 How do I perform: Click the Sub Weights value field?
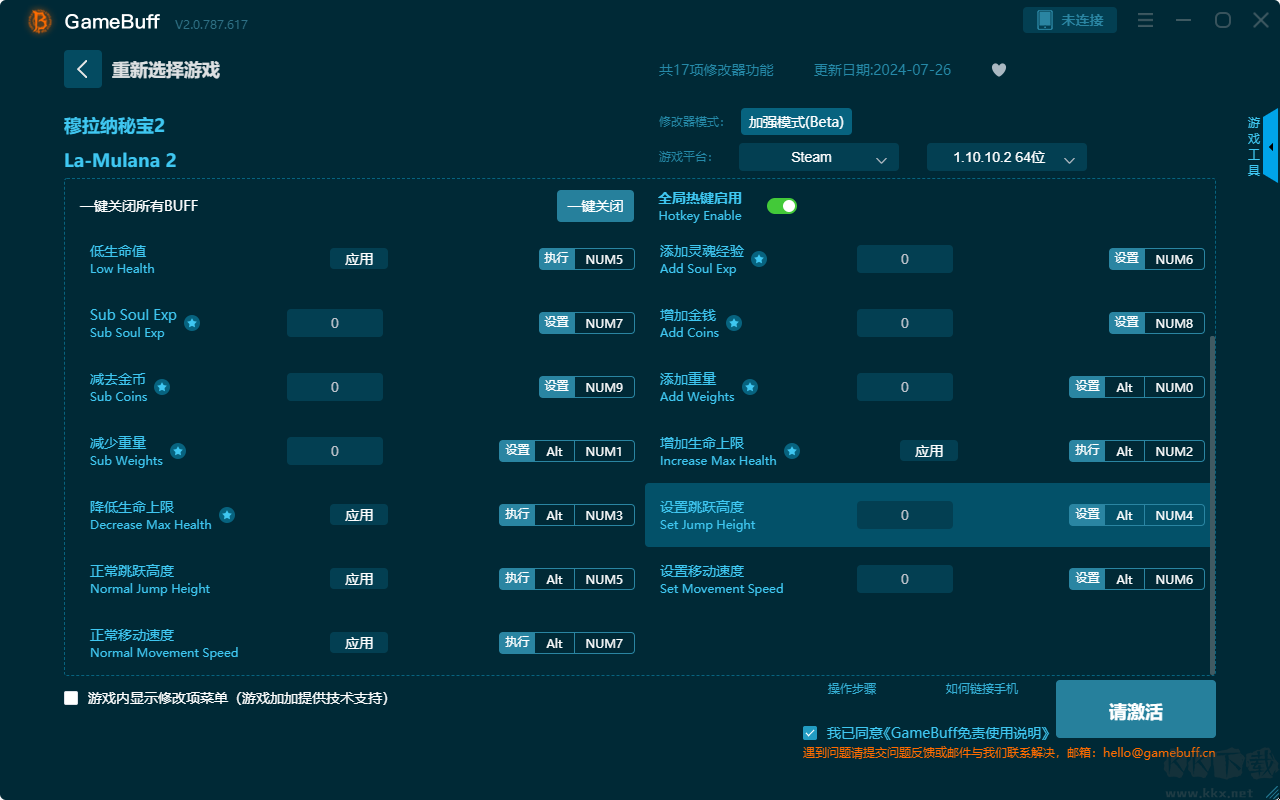pyautogui.click(x=335, y=451)
